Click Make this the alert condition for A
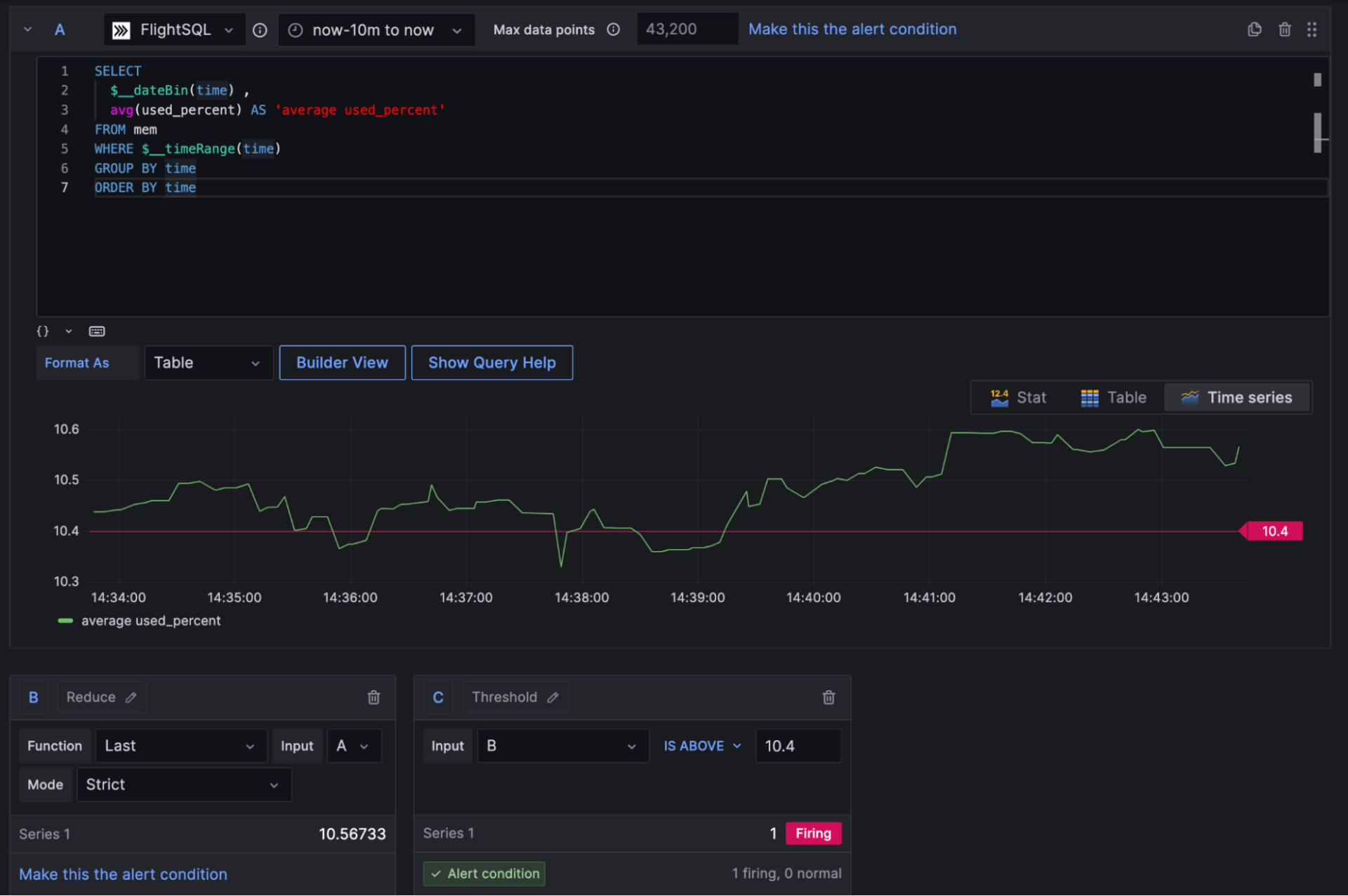Screen dimensions: 1348x896 [852, 29]
